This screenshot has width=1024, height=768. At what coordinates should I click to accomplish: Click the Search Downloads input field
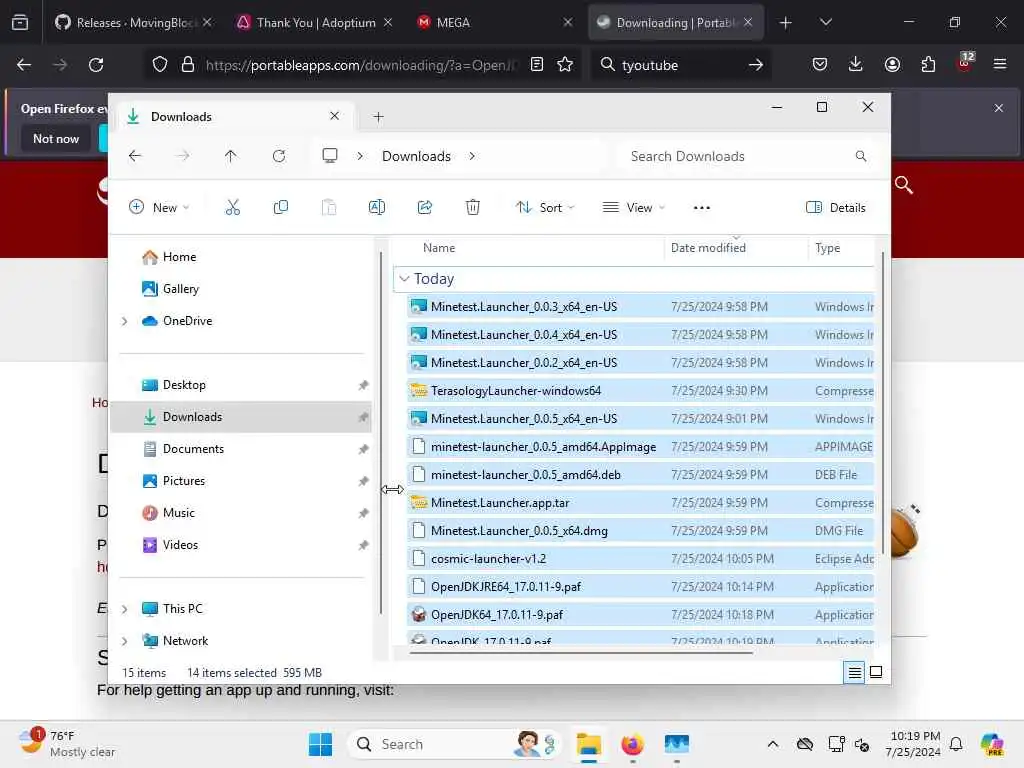[748, 156]
